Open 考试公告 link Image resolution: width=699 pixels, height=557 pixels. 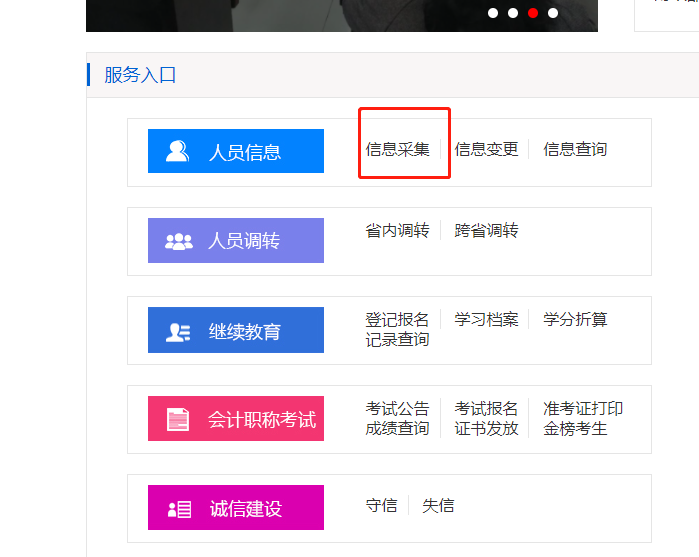coord(398,408)
